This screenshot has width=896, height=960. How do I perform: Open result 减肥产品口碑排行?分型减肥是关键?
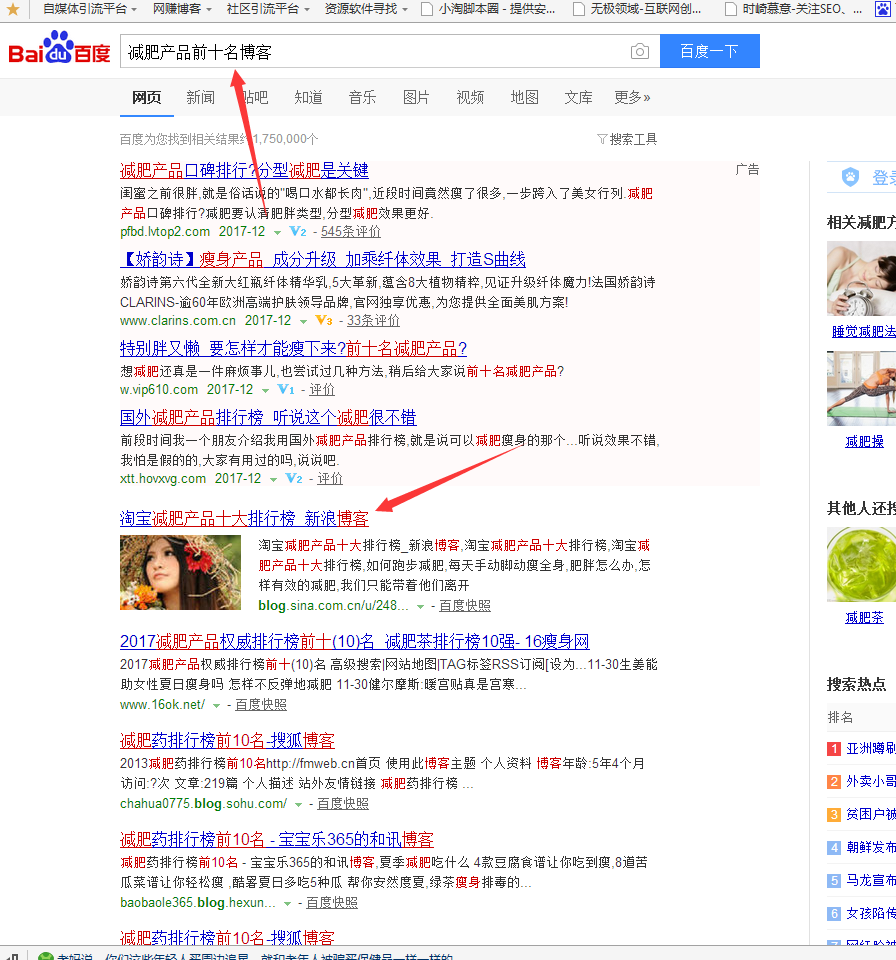tap(244, 170)
